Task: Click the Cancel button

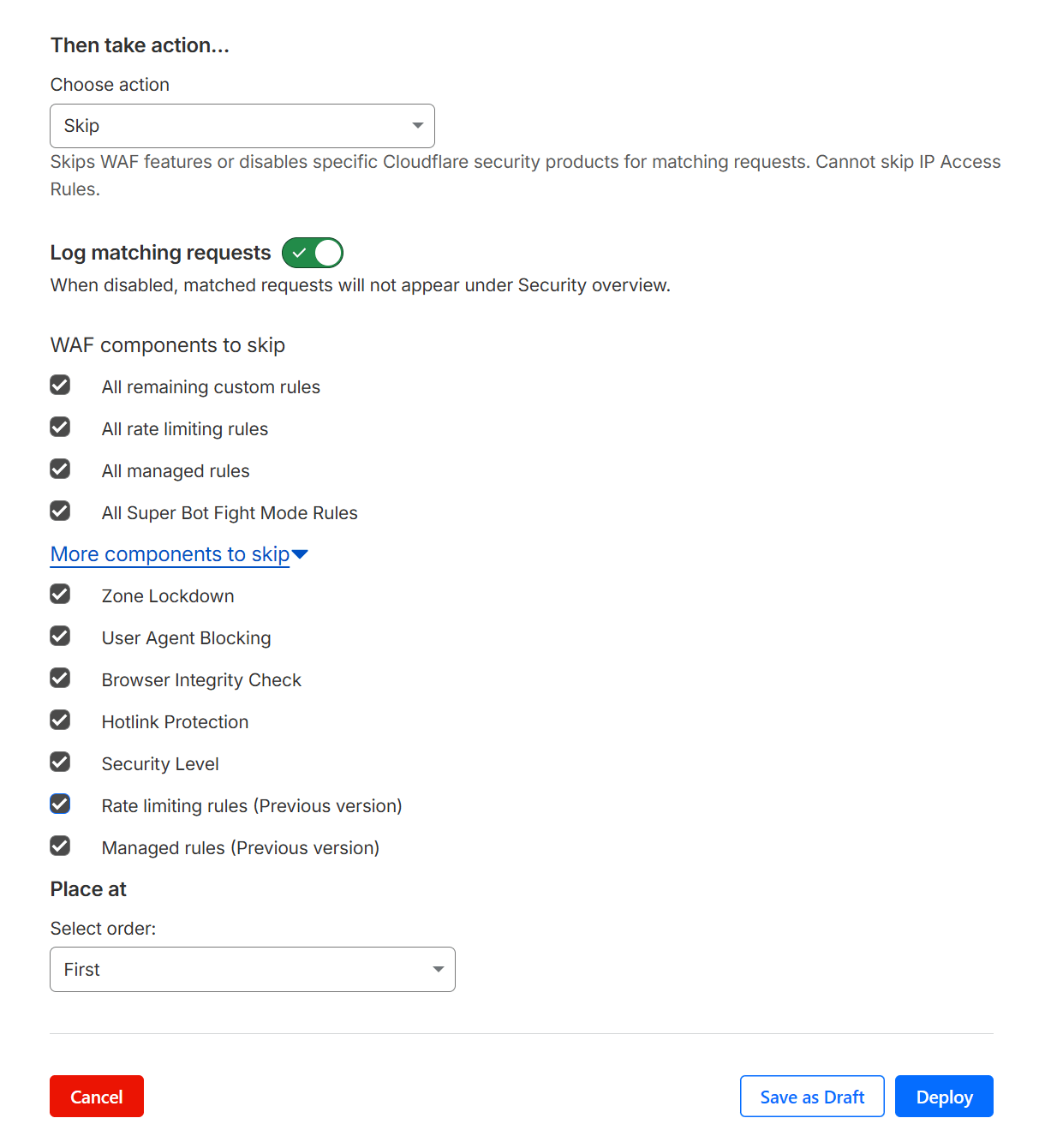Action: 96,1096
